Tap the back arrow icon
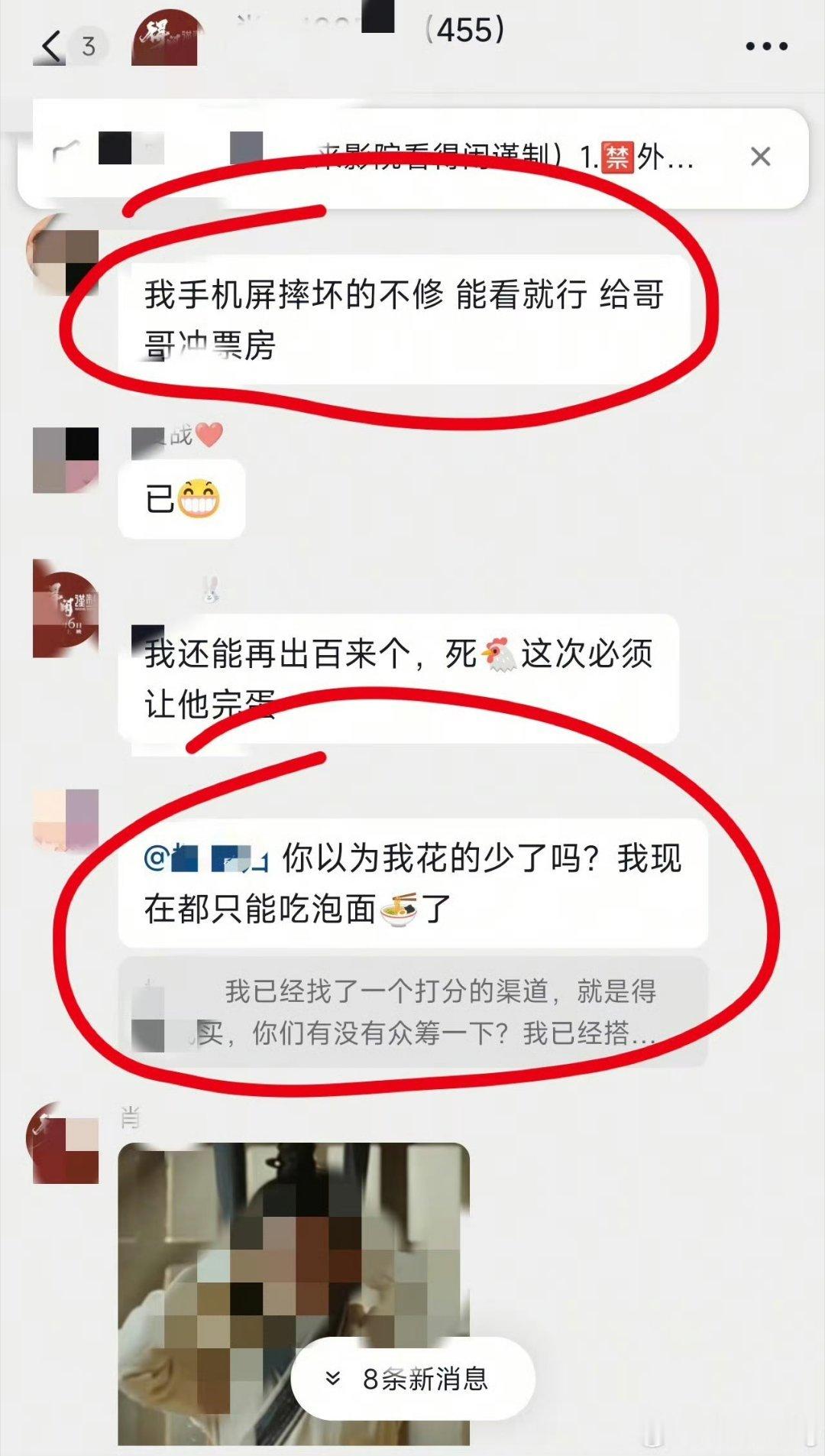Image resolution: width=825 pixels, height=1456 pixels. 51,47
